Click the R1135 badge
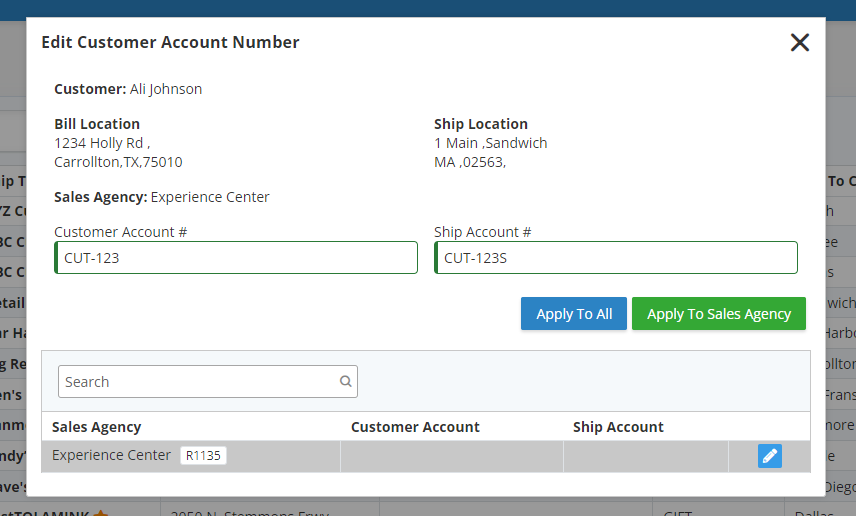This screenshot has width=856, height=516. 203,455
